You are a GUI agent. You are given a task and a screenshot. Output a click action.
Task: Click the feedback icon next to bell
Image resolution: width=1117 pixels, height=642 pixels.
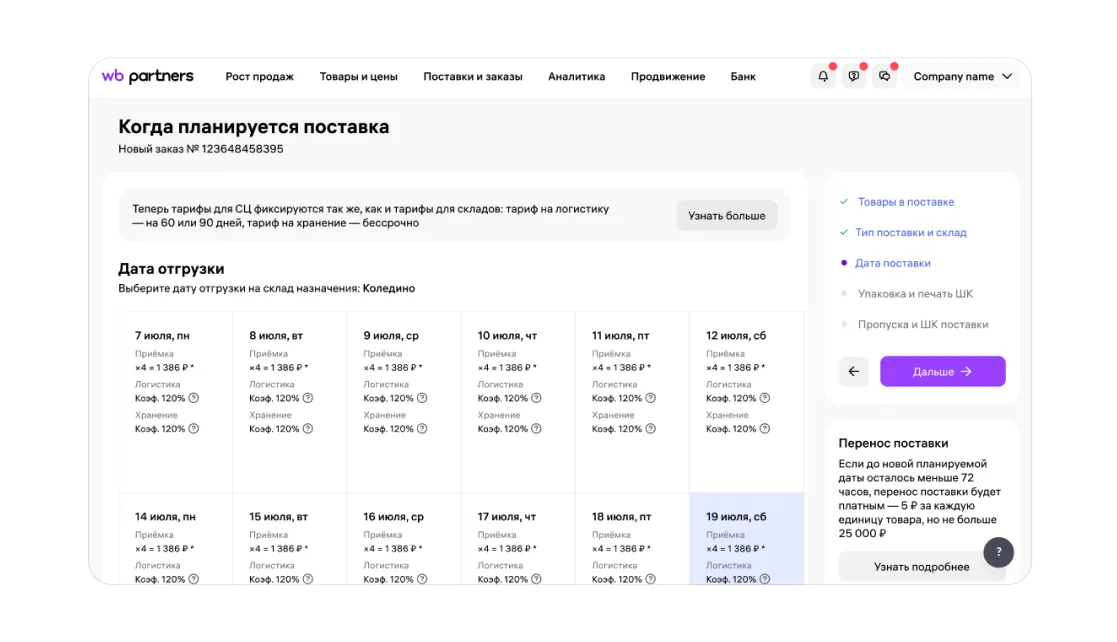coord(854,77)
